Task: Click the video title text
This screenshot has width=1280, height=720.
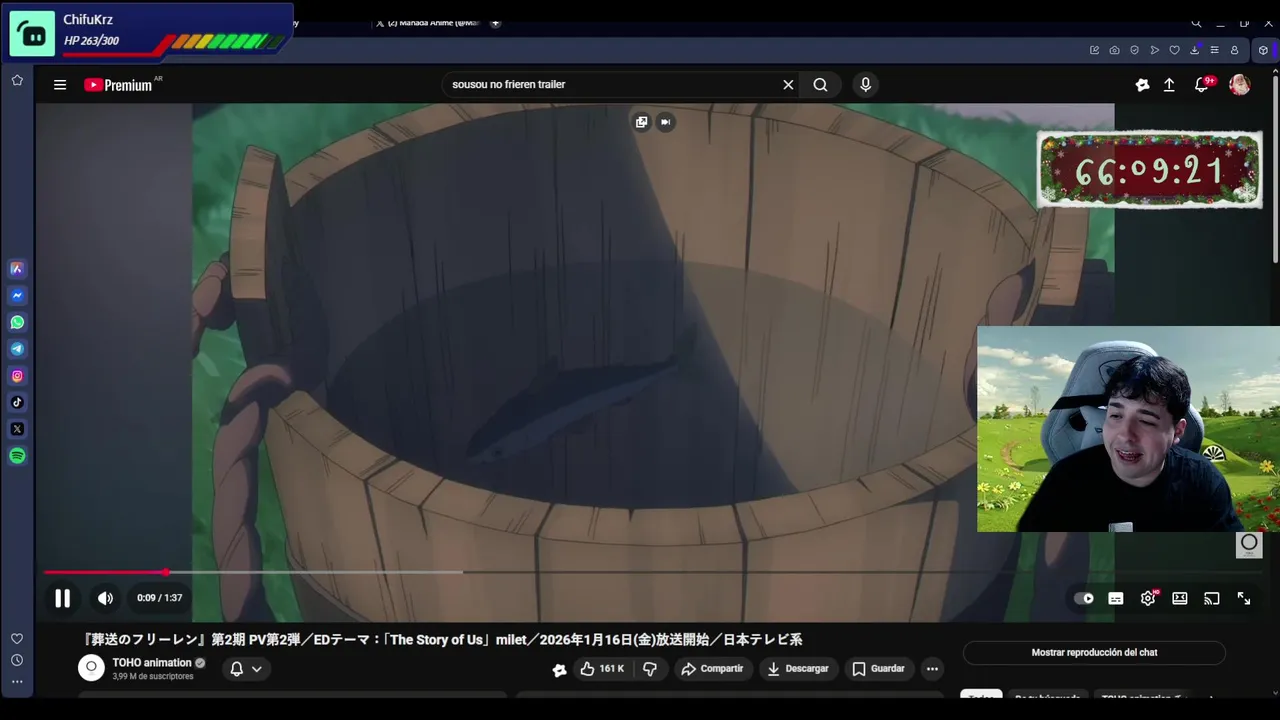Action: (442, 640)
